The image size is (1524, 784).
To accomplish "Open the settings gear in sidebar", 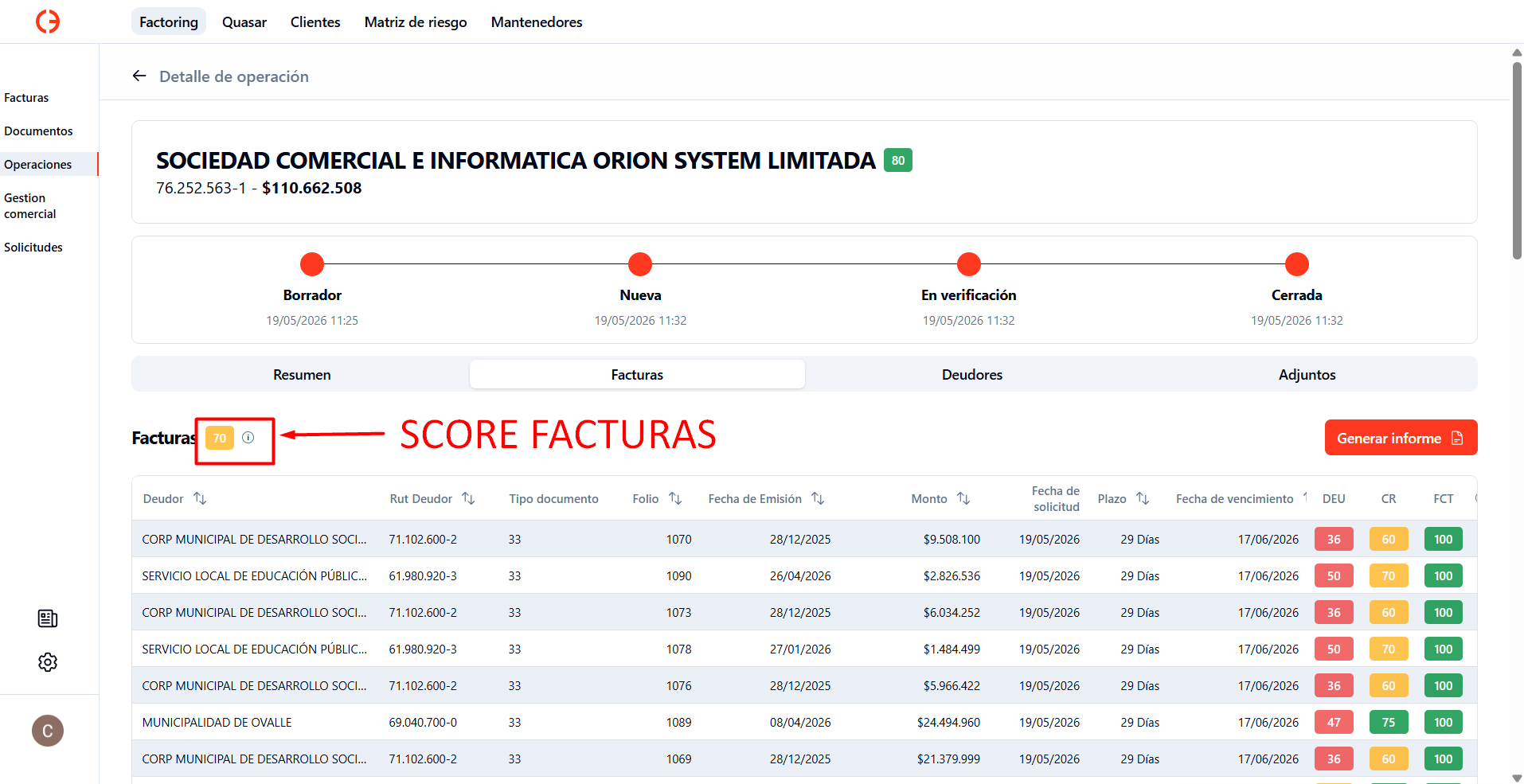I will (48, 662).
